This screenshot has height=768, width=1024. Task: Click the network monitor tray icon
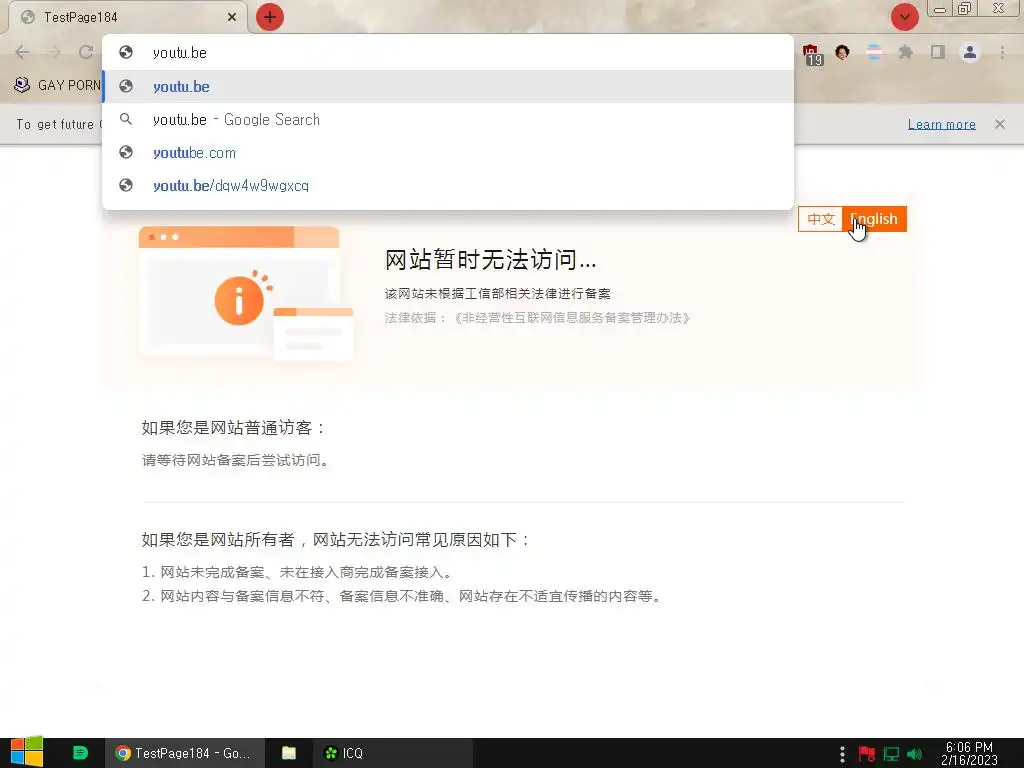[x=891, y=754]
